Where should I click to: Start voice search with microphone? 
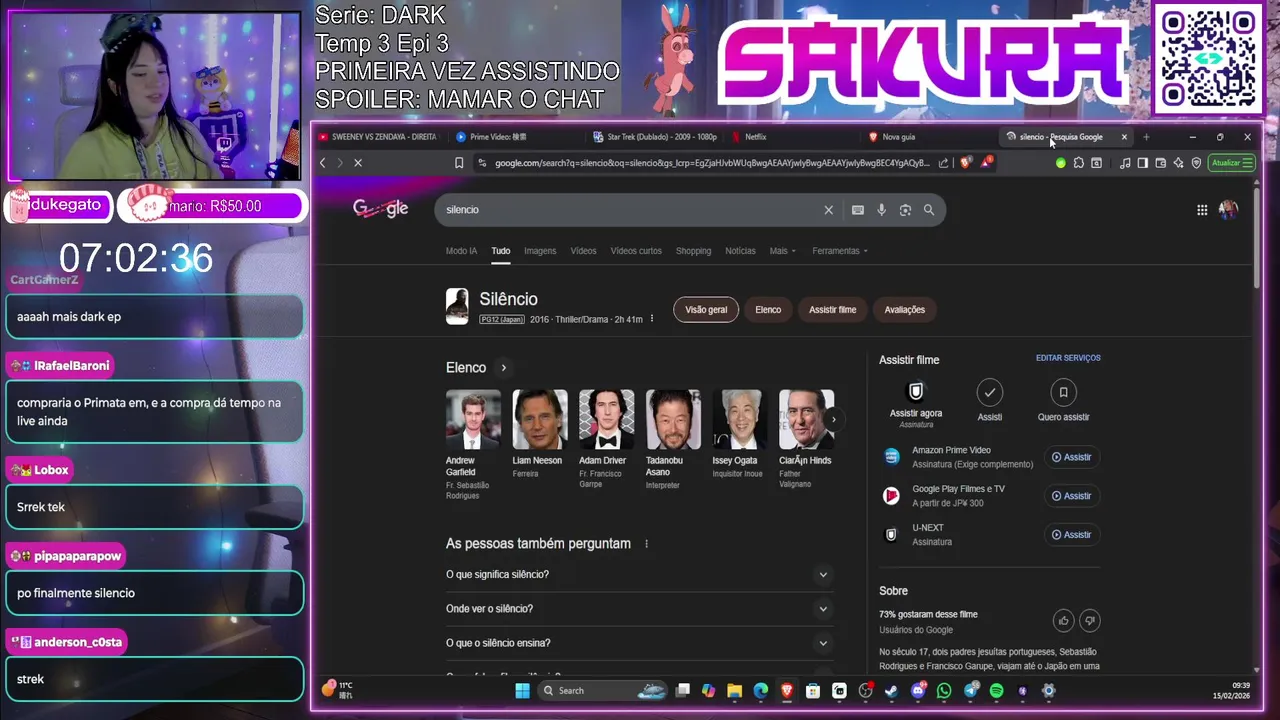coord(881,210)
